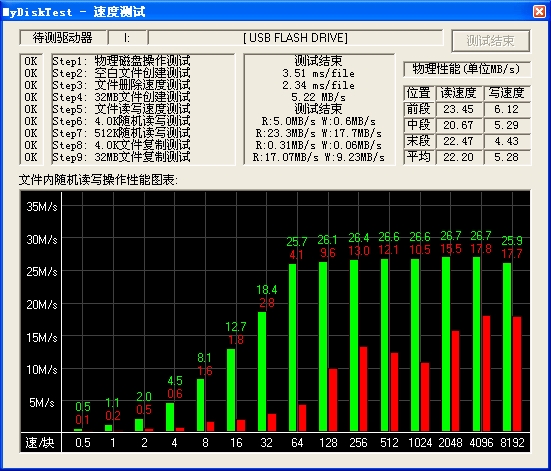The image size is (551, 471).
Task: Click the 物理性能(单位MB/s) header
Action: [x=466, y=69]
